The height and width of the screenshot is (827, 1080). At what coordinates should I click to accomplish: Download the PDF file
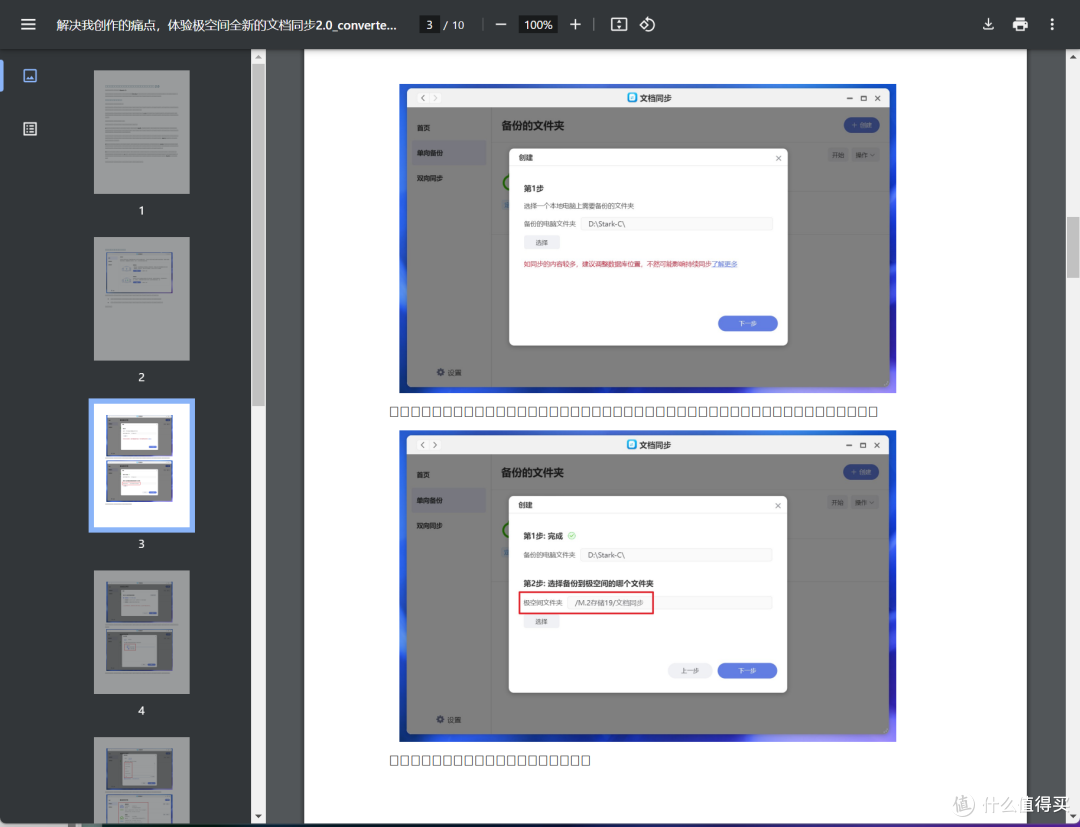pos(988,25)
